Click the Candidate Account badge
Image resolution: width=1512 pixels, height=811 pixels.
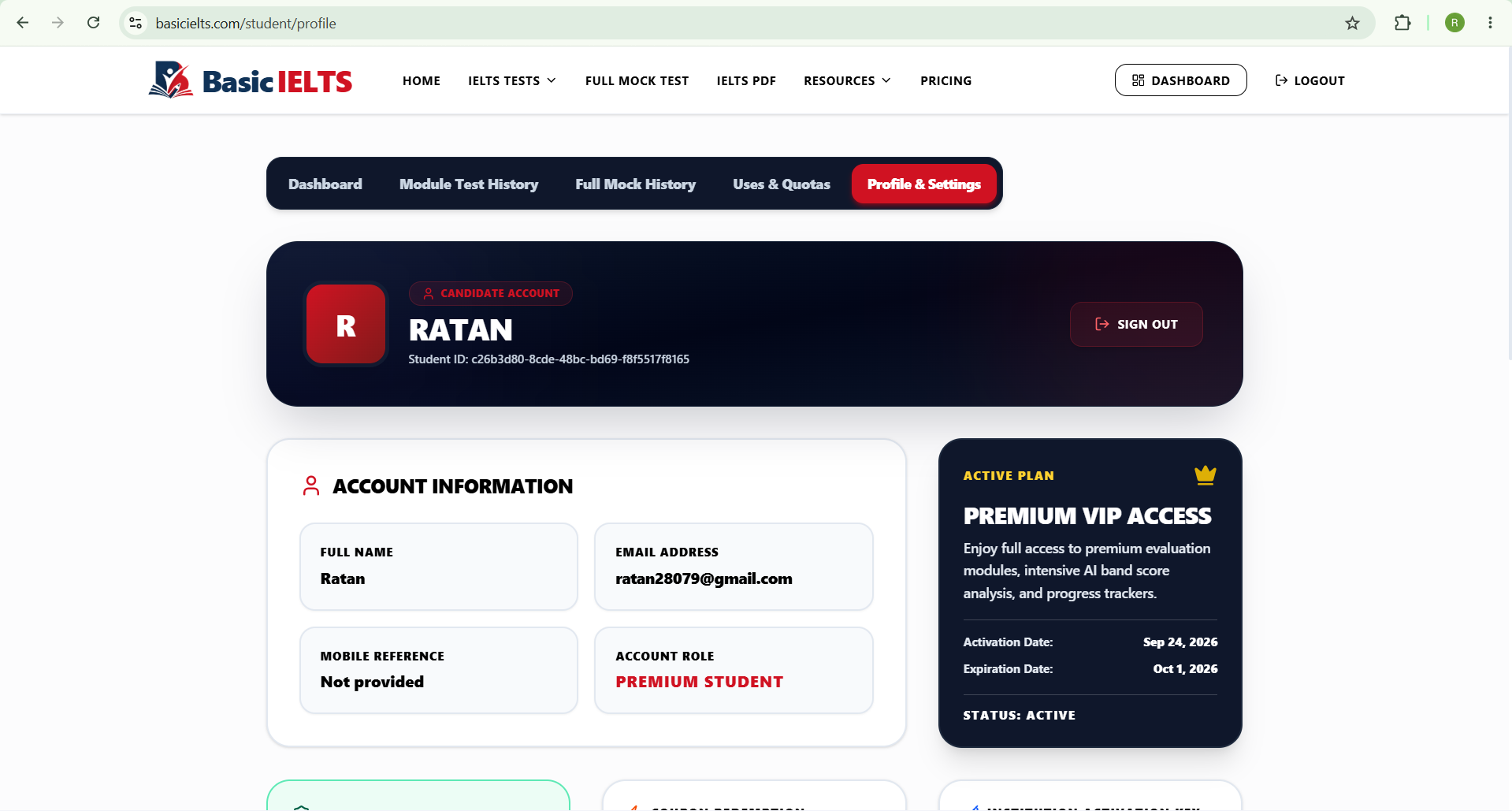click(491, 293)
